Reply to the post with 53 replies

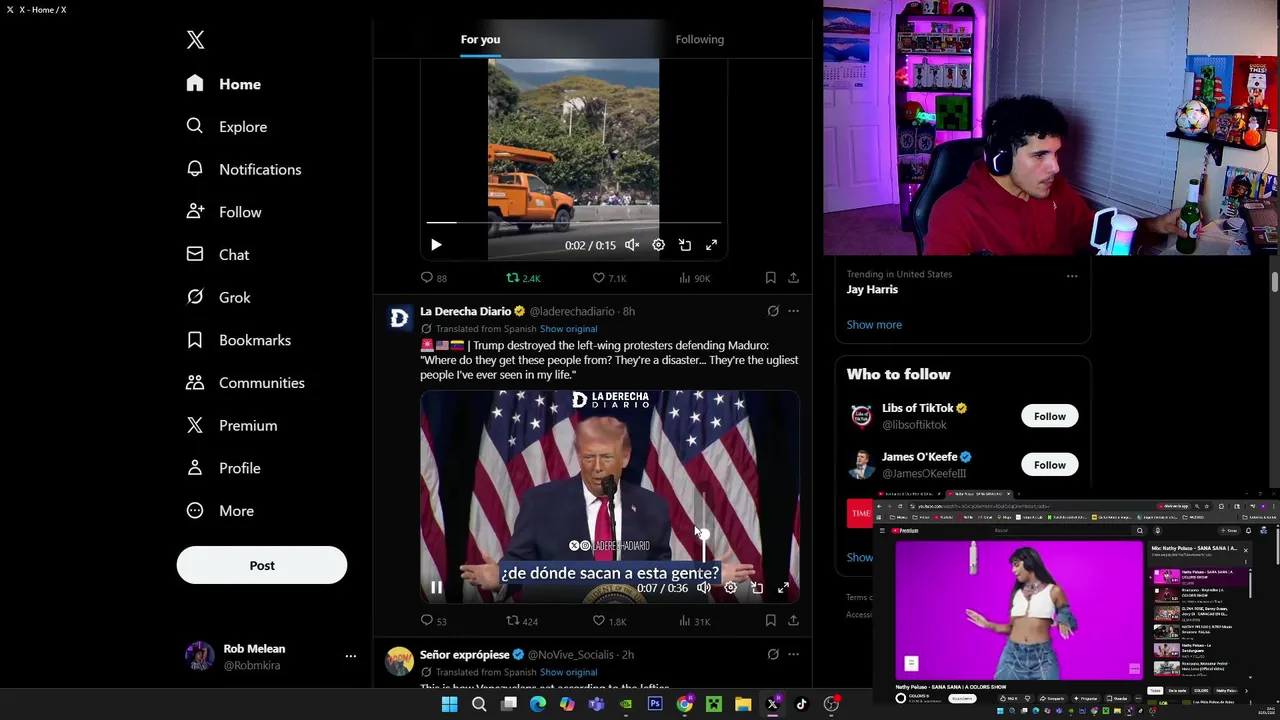434,621
